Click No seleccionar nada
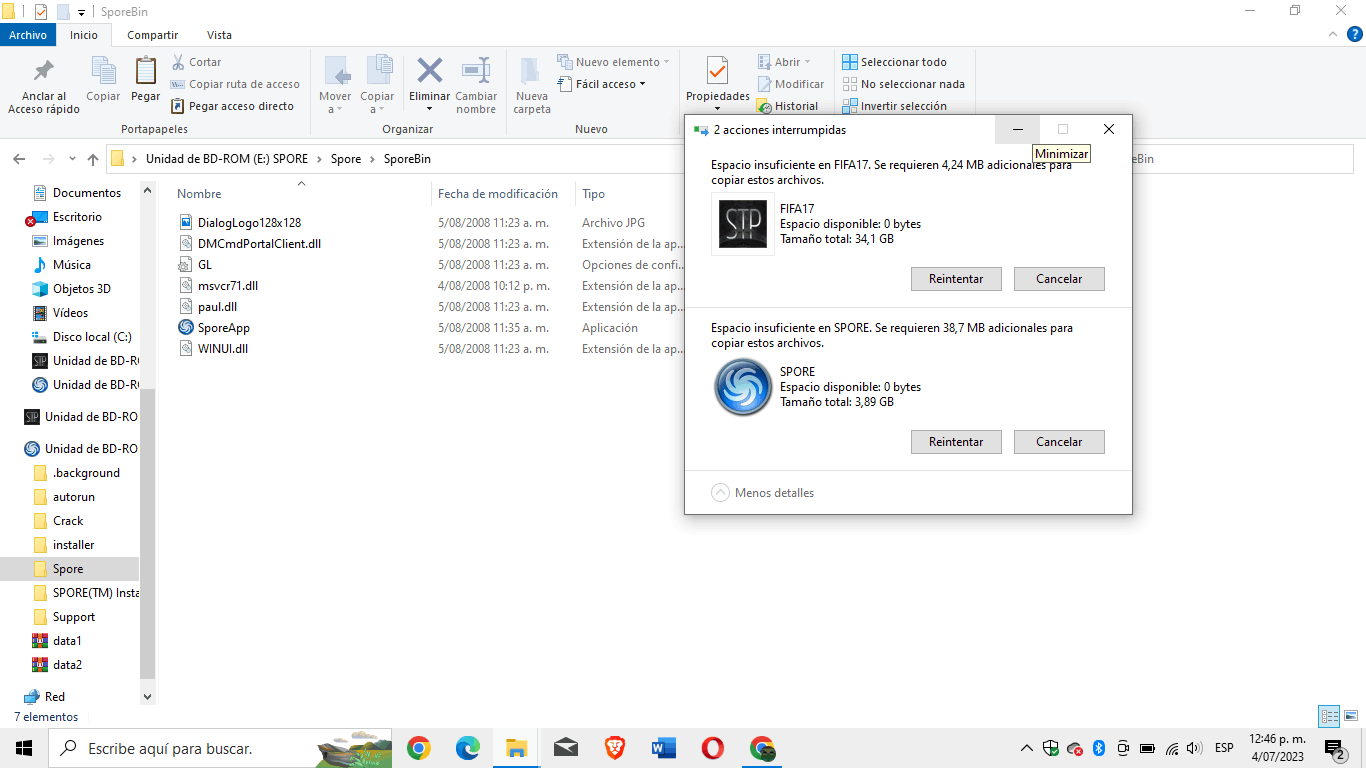Viewport: 1366px width, 768px height. pyautogui.click(x=903, y=84)
